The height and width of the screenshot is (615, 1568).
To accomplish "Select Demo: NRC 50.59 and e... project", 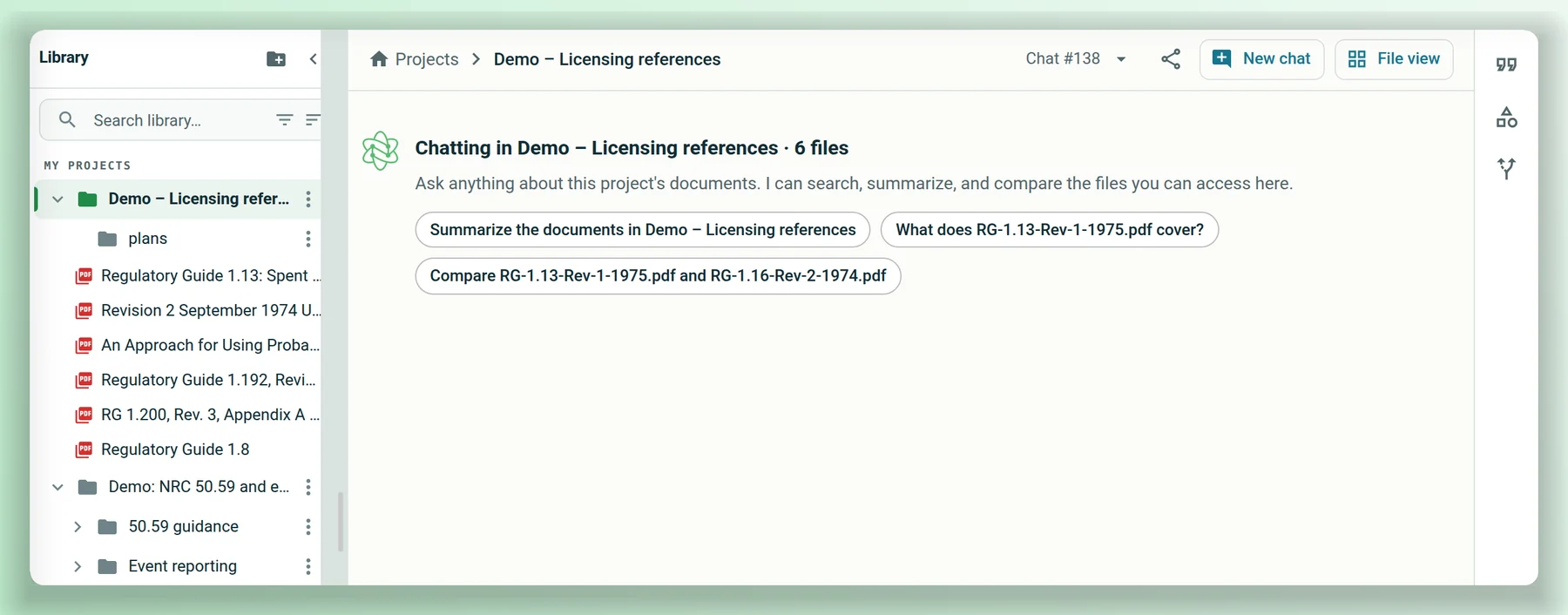I will pos(199,487).
